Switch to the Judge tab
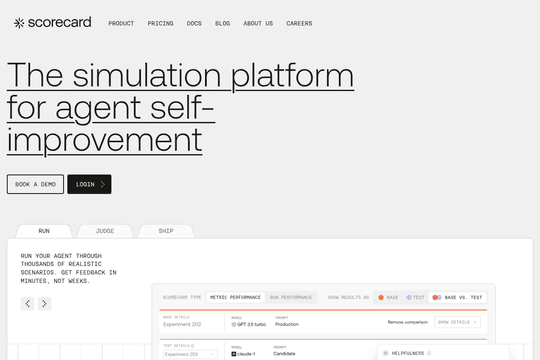This screenshot has height=360, width=540. pos(105,231)
